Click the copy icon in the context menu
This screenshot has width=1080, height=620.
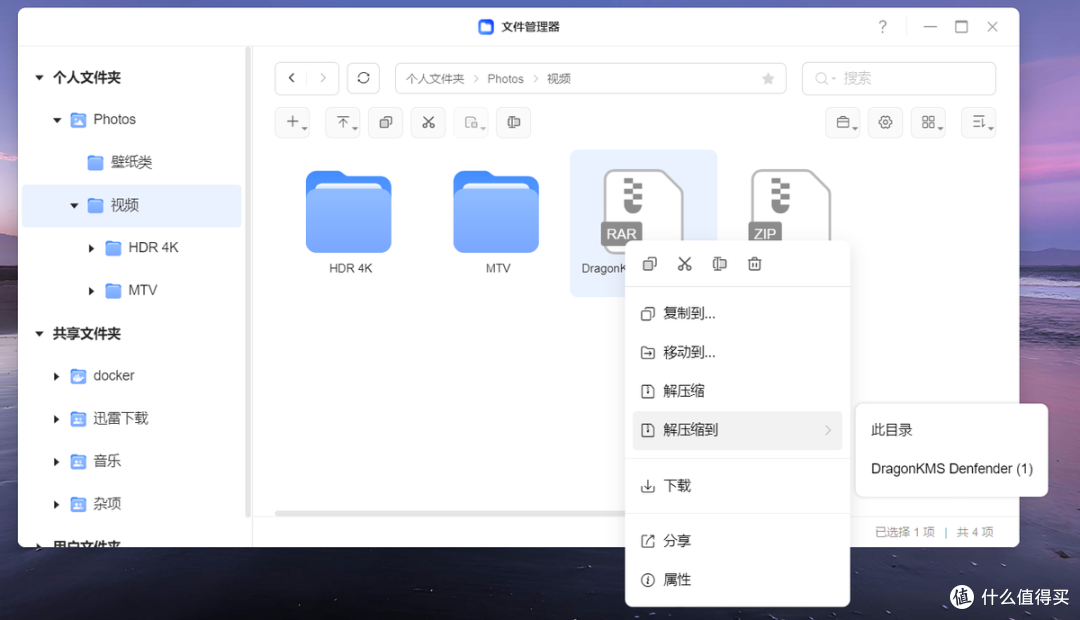(x=650, y=264)
